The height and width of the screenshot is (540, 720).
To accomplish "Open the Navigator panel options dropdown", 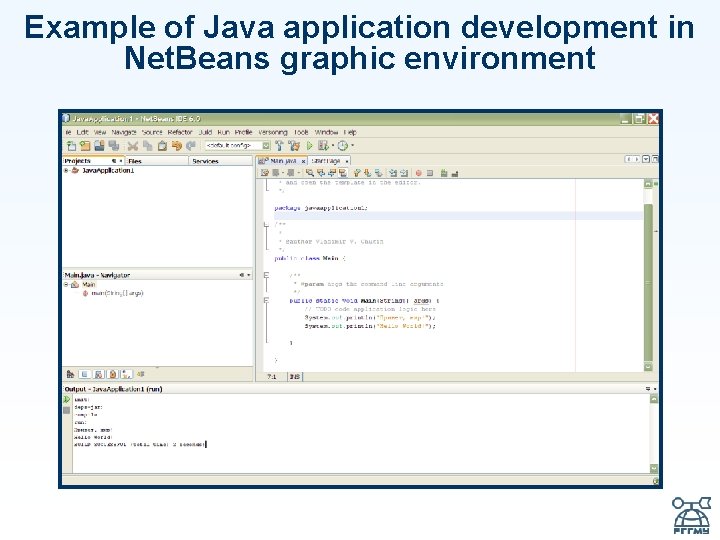I will pyautogui.click(x=249, y=275).
